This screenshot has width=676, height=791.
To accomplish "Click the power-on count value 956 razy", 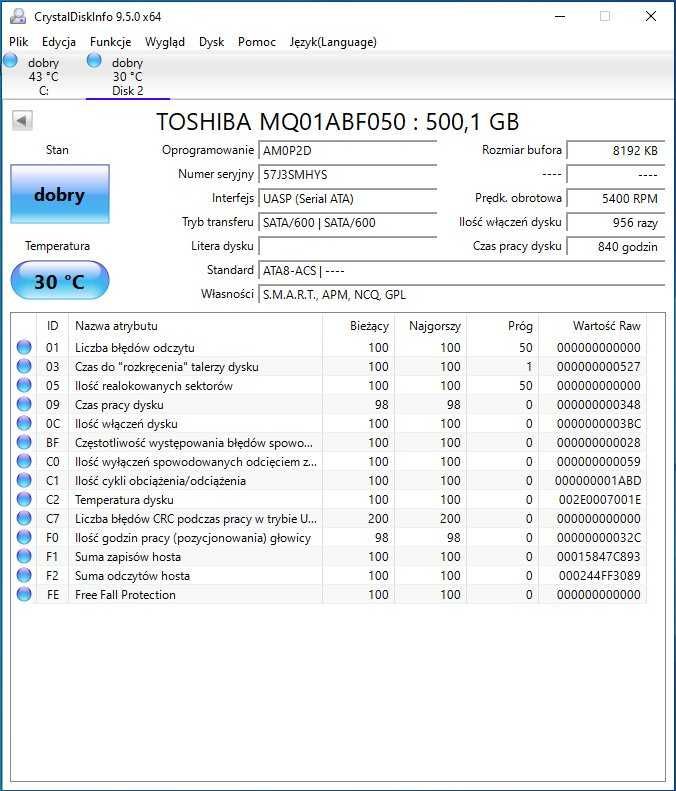I will (x=615, y=222).
